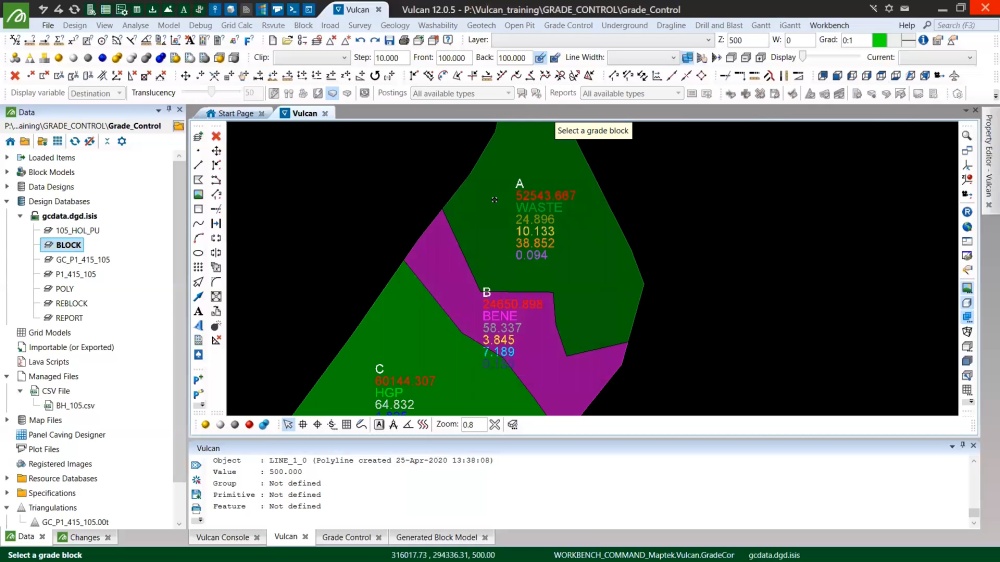Click the Translucency slider
The image size is (1000, 562).
pyautogui.click(x=211, y=93)
